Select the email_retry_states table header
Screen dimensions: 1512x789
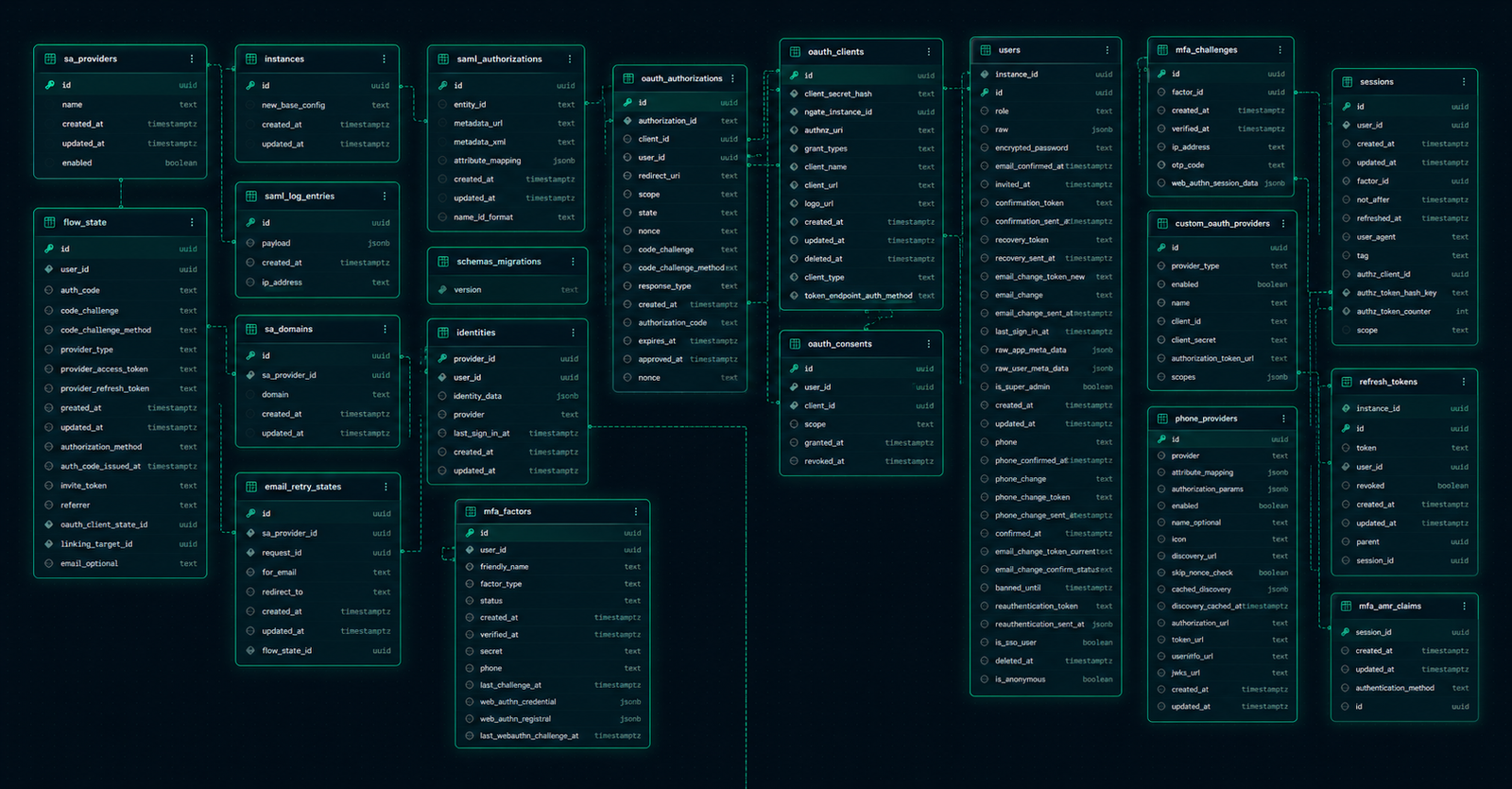coord(318,487)
